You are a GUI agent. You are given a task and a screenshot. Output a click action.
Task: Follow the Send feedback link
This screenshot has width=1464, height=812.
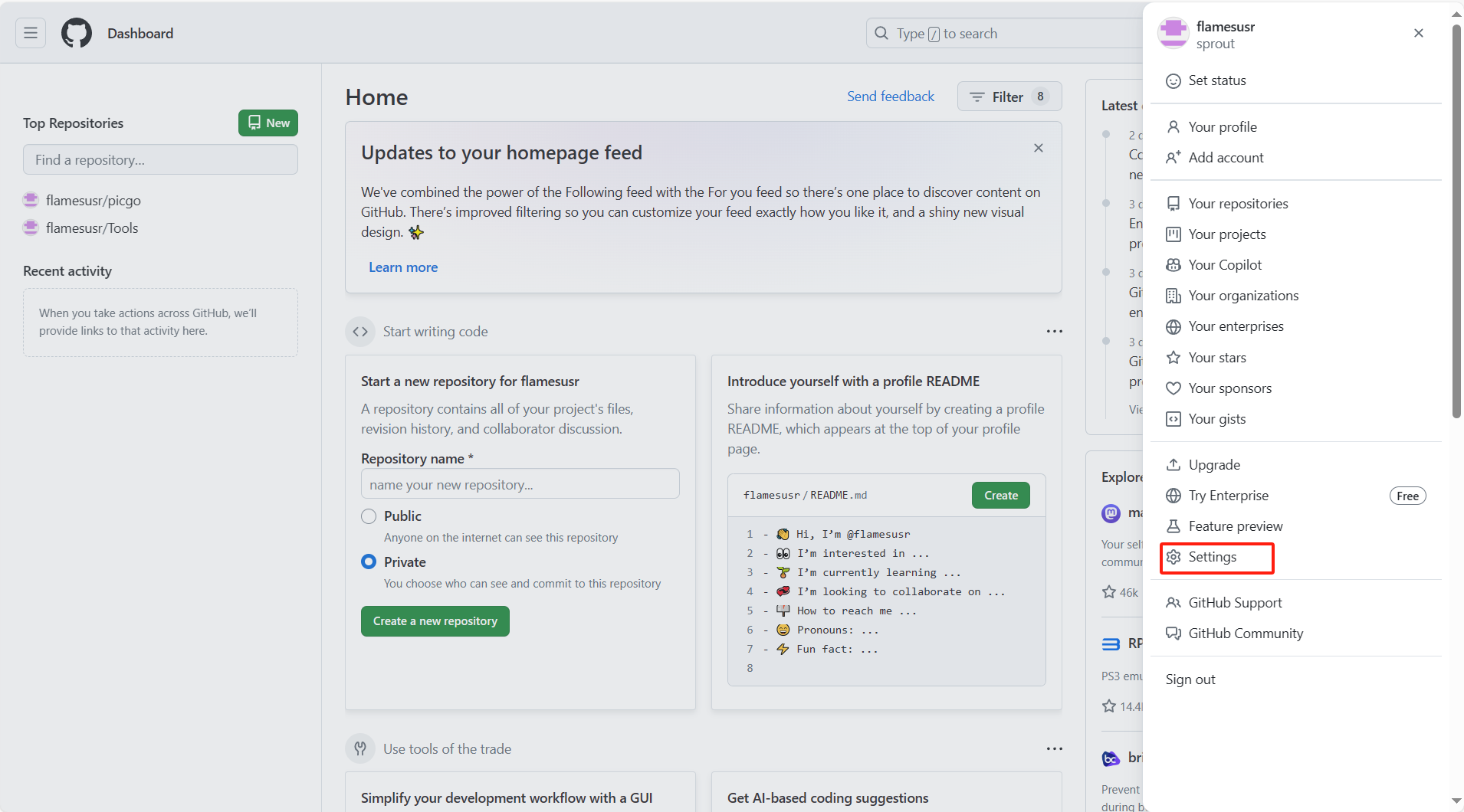click(x=891, y=97)
